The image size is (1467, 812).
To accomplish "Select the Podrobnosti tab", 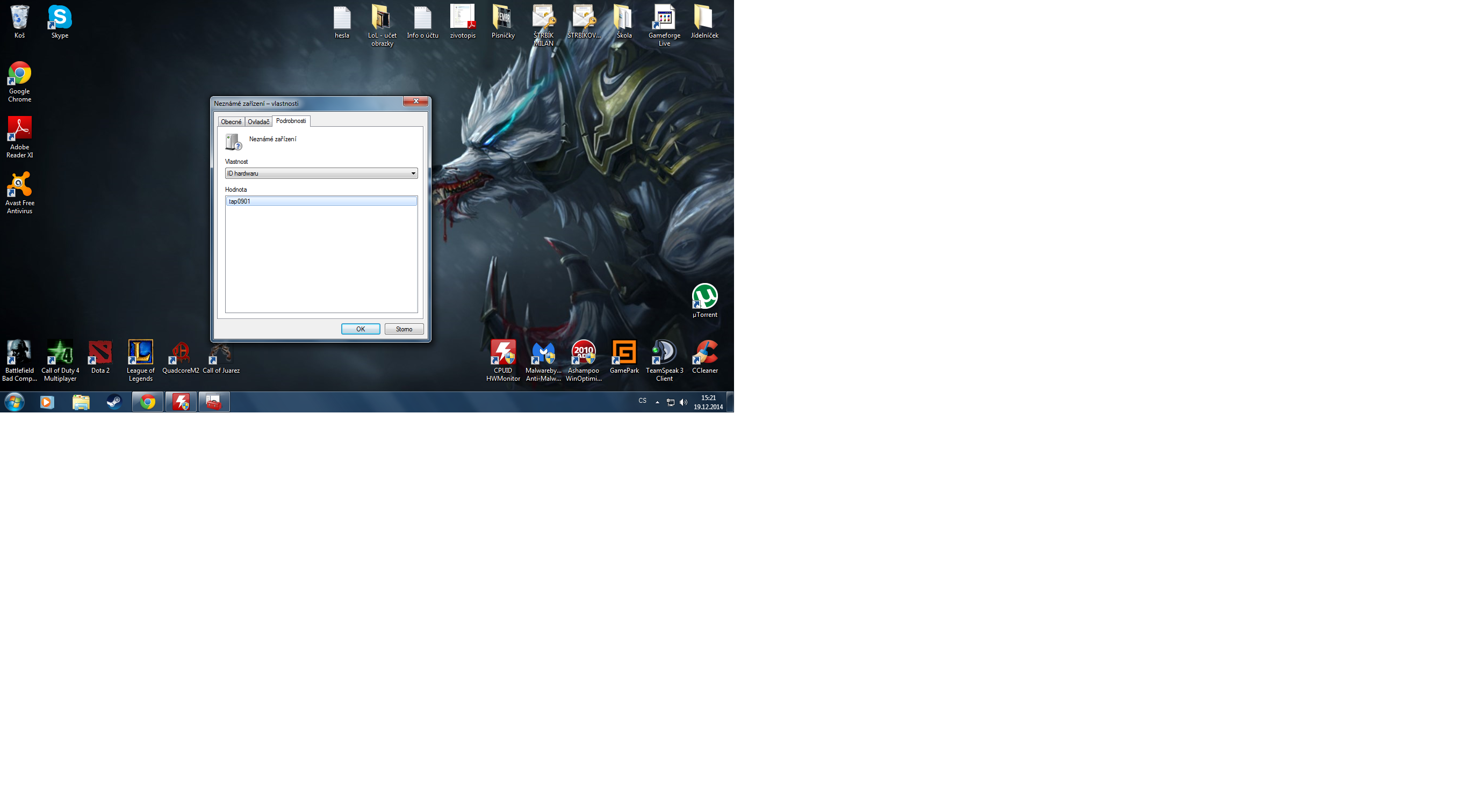I will coord(291,121).
